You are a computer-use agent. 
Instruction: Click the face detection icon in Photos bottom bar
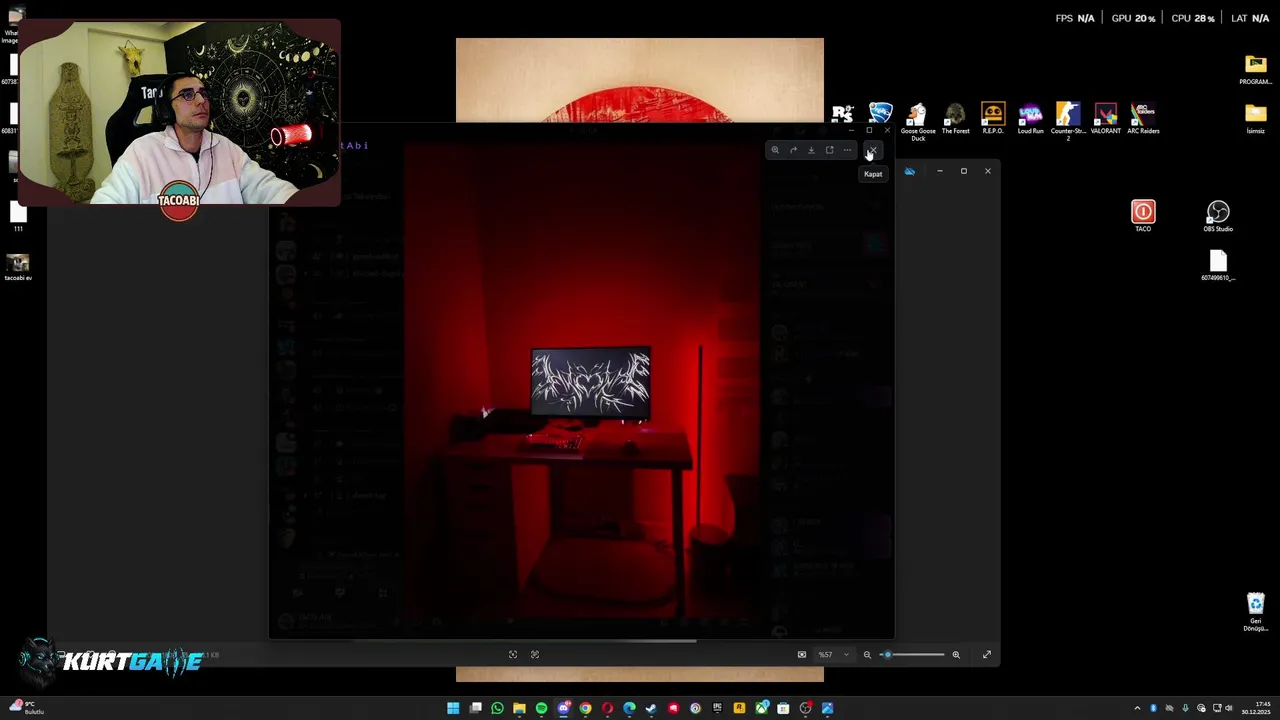513,654
